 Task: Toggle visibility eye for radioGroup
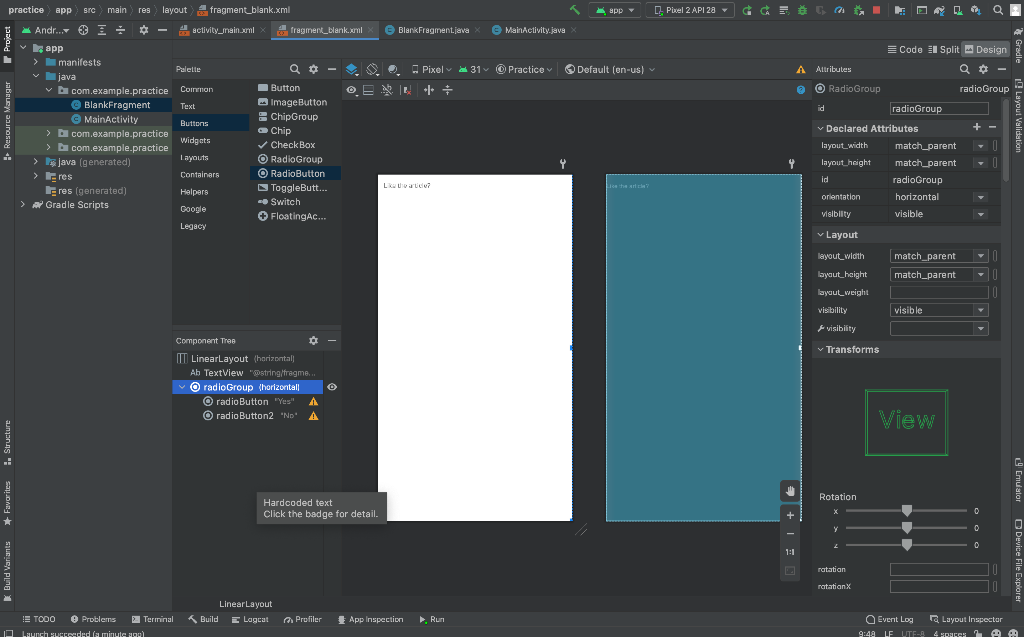pos(332,387)
